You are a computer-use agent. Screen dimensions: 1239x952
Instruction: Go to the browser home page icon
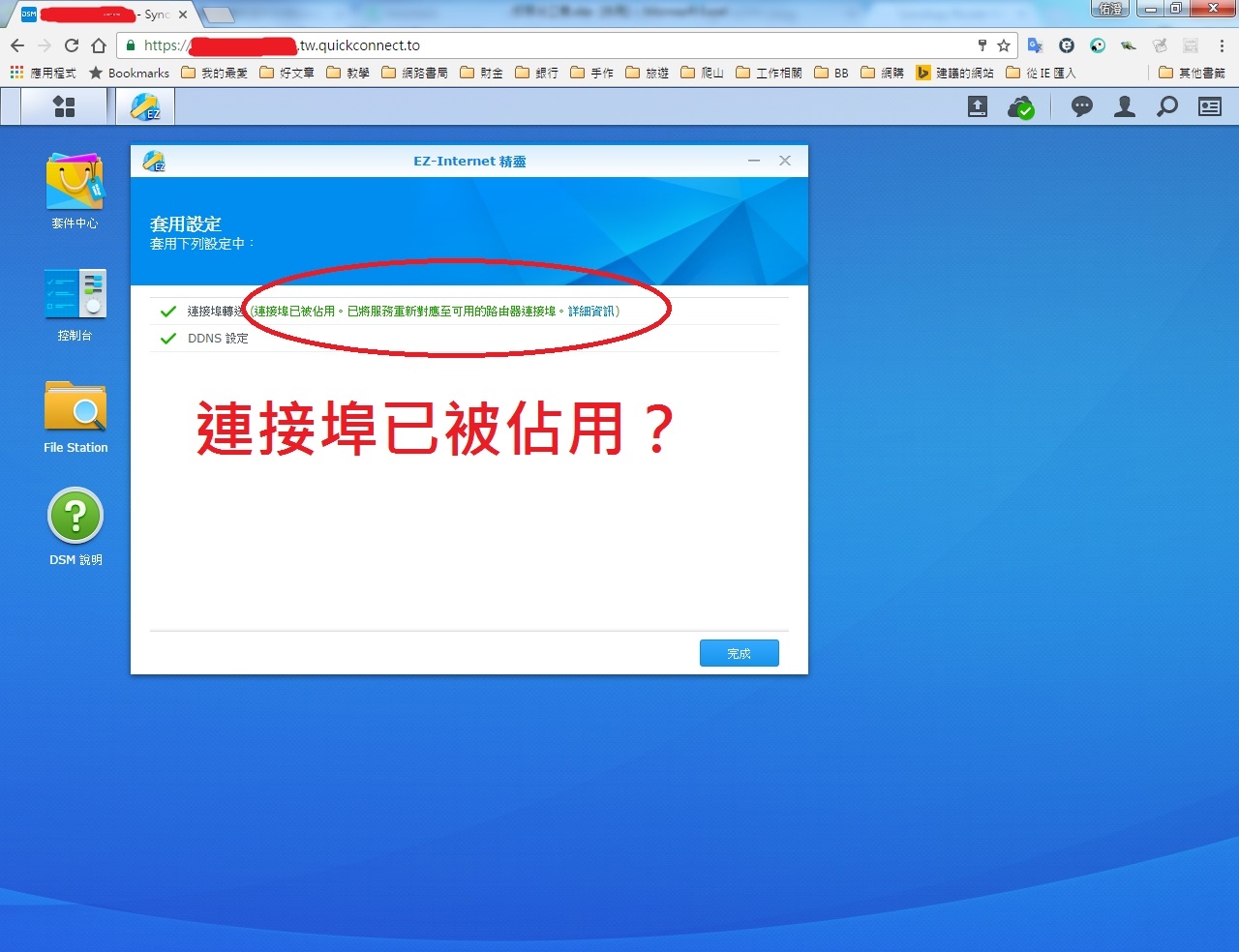pyautogui.click(x=99, y=45)
